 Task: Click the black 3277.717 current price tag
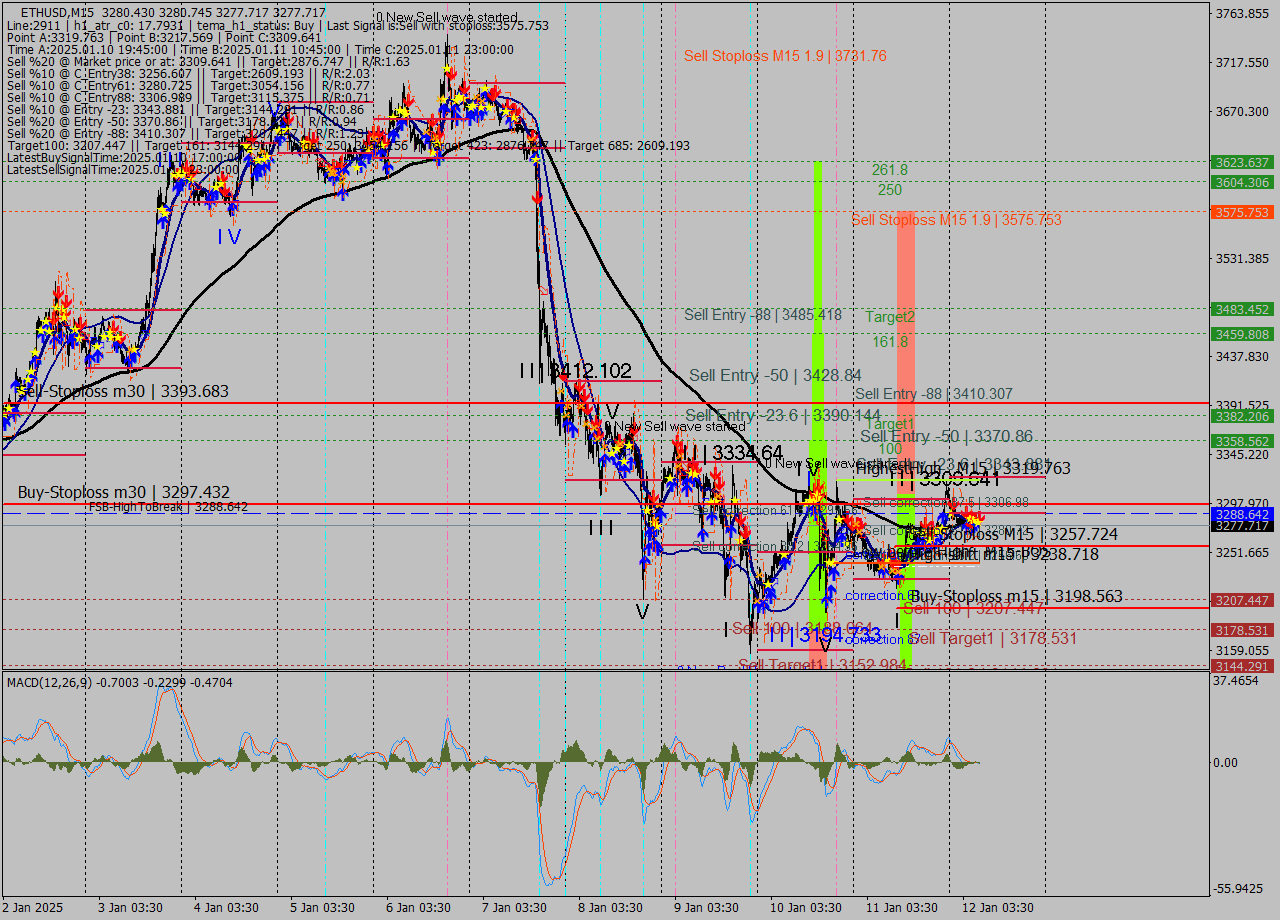pyautogui.click(x=1242, y=526)
